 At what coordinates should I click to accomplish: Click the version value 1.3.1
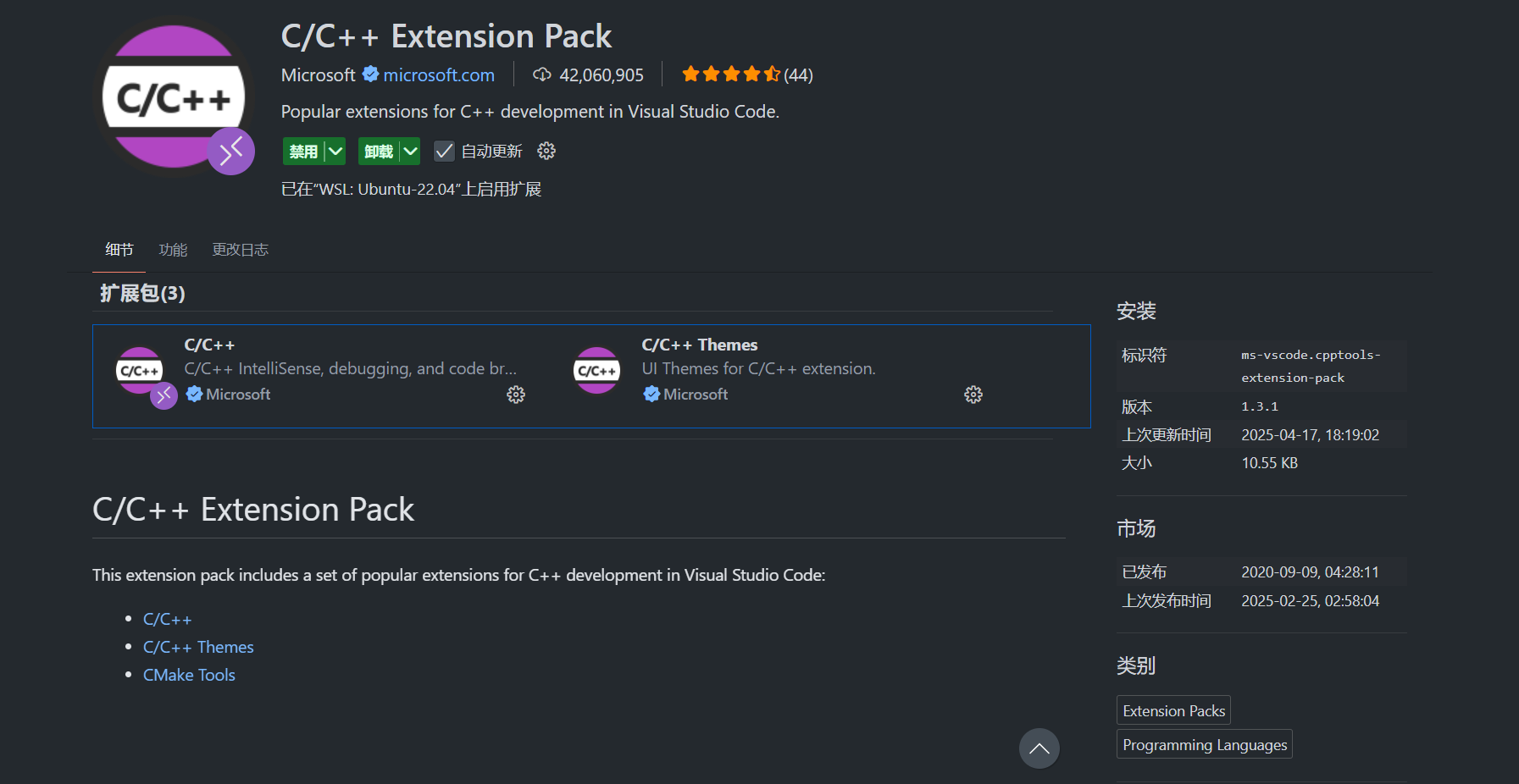1260,406
